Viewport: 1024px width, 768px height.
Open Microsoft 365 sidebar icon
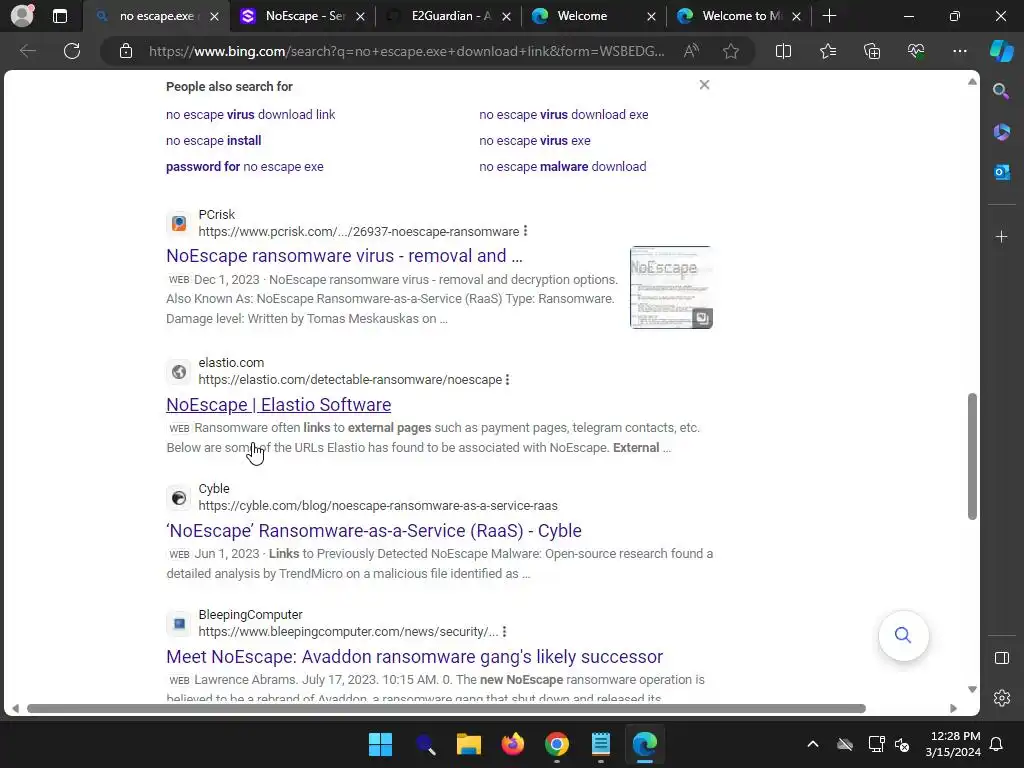coord(1001,132)
